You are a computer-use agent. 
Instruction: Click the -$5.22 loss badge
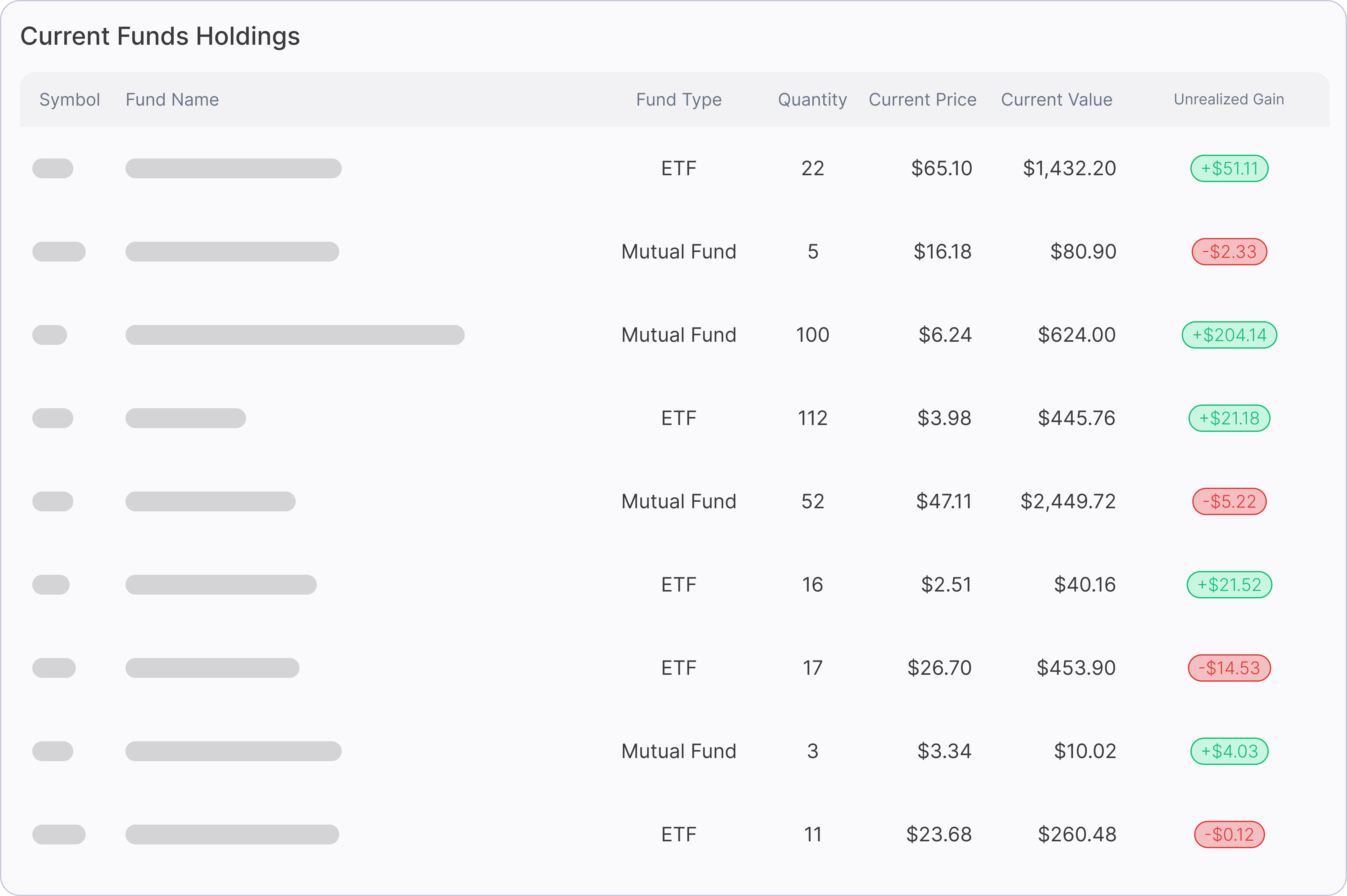tap(1229, 502)
